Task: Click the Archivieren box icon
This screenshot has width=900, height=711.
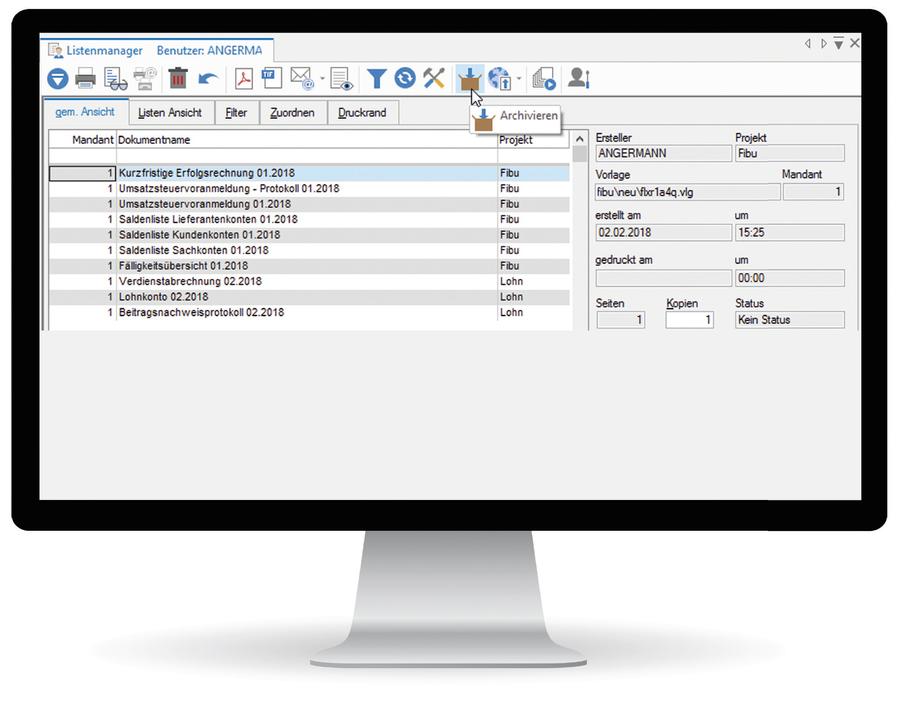Action: [468, 78]
